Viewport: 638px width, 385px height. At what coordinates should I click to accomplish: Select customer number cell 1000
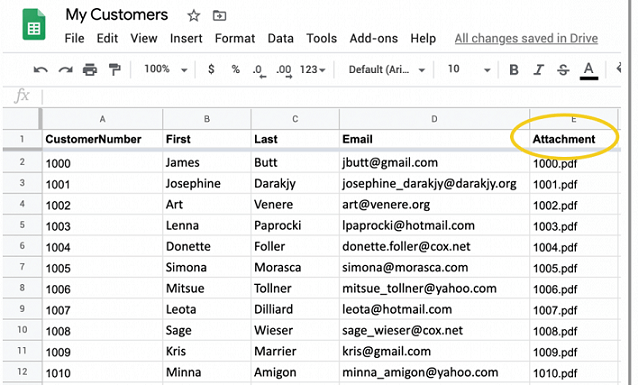pyautogui.click(x=102, y=162)
